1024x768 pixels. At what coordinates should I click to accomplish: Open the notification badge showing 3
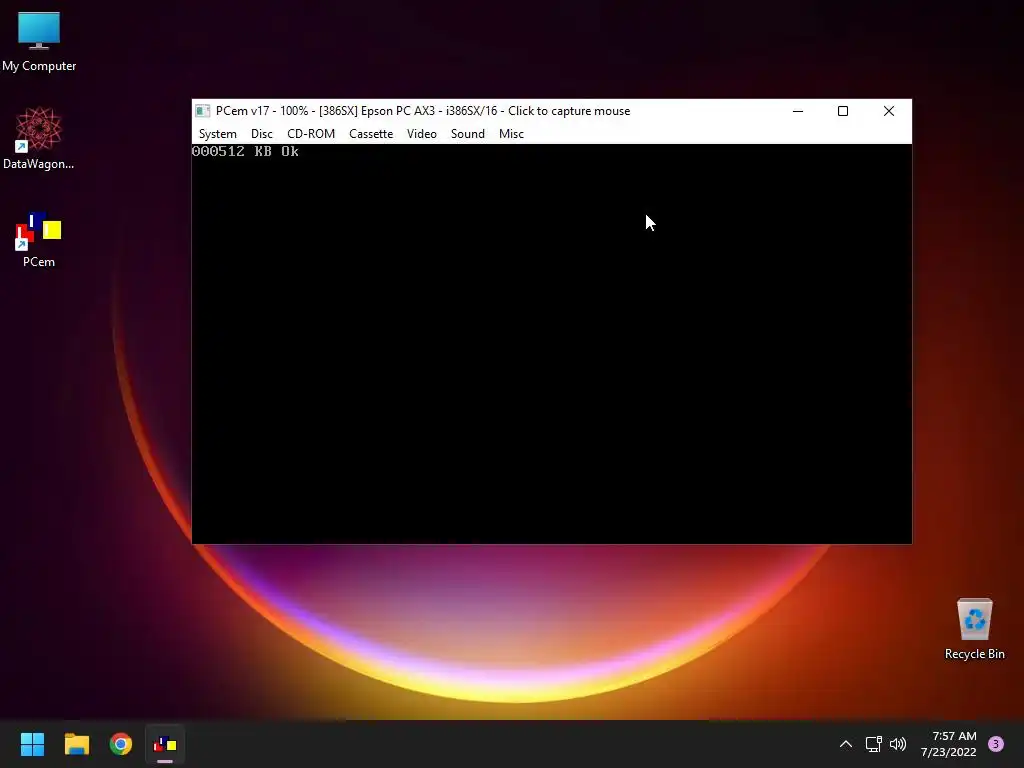coord(996,744)
